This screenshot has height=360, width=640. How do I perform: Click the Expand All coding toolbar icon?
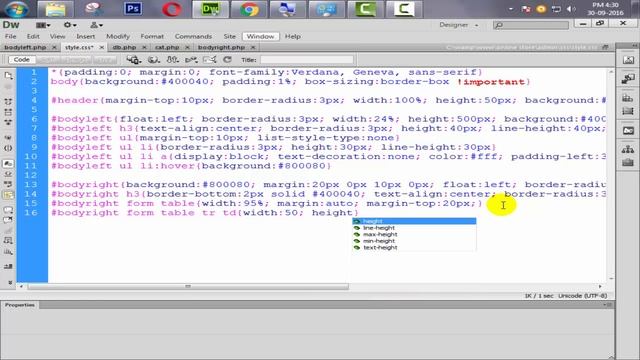click(x=8, y=122)
